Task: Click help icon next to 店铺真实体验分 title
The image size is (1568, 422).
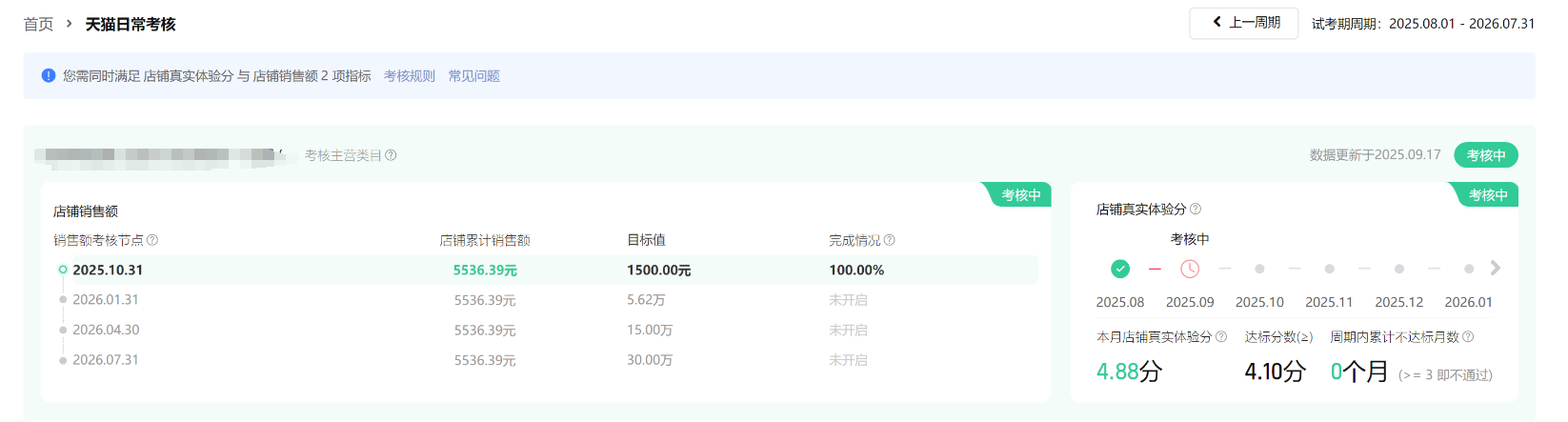Action: [1196, 209]
